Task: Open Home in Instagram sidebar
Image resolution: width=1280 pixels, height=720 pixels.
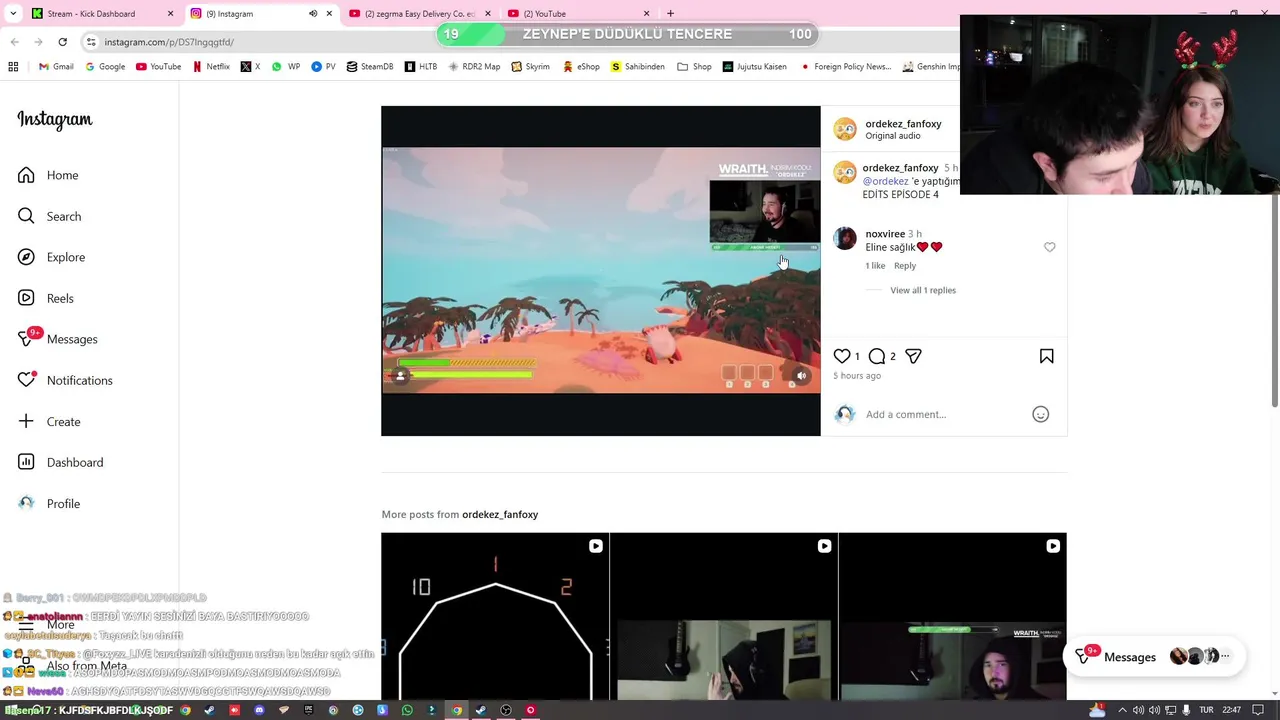Action: coord(48,175)
